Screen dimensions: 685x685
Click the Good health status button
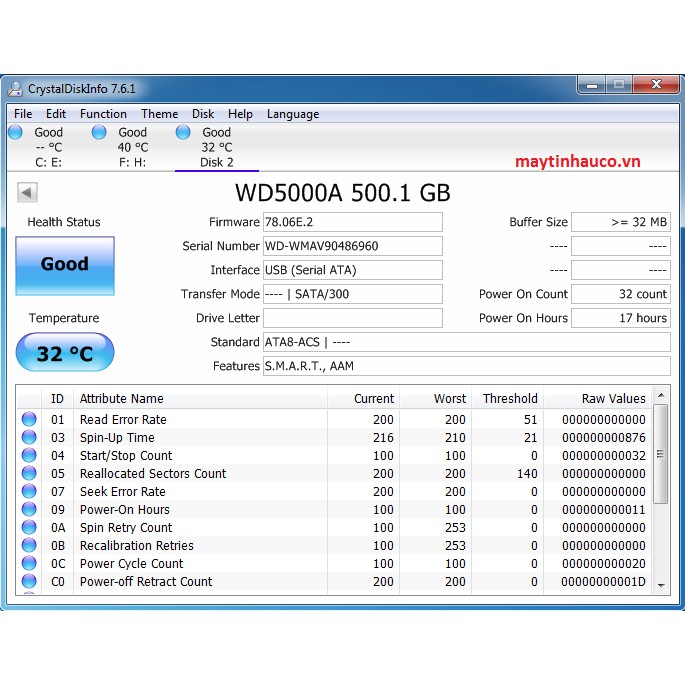[x=65, y=265]
